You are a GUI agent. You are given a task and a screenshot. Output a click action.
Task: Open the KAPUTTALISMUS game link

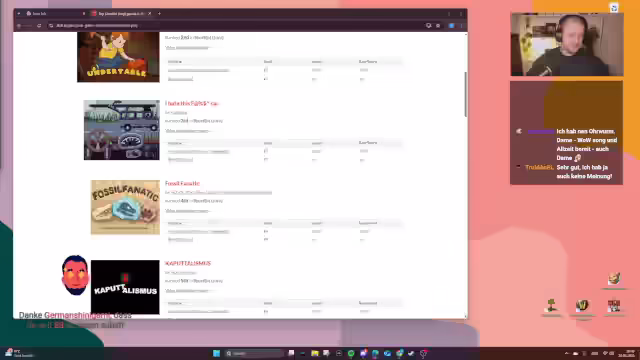[x=188, y=263]
